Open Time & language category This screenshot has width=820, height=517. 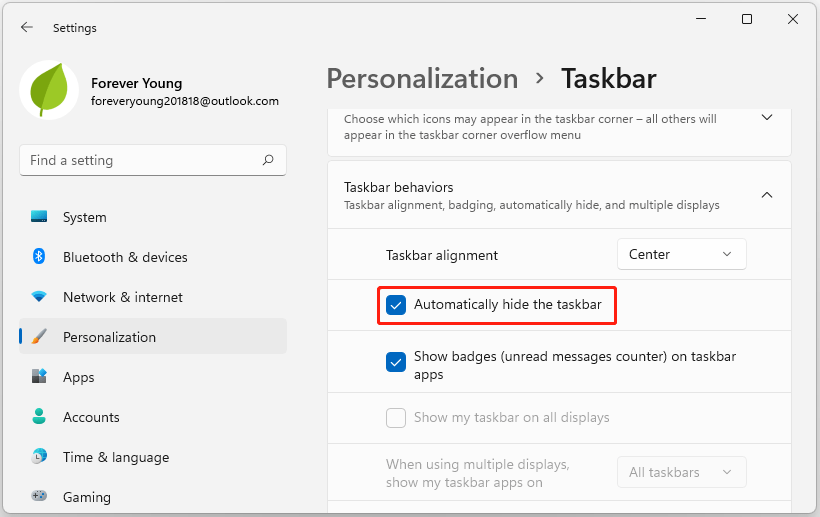(x=153, y=457)
